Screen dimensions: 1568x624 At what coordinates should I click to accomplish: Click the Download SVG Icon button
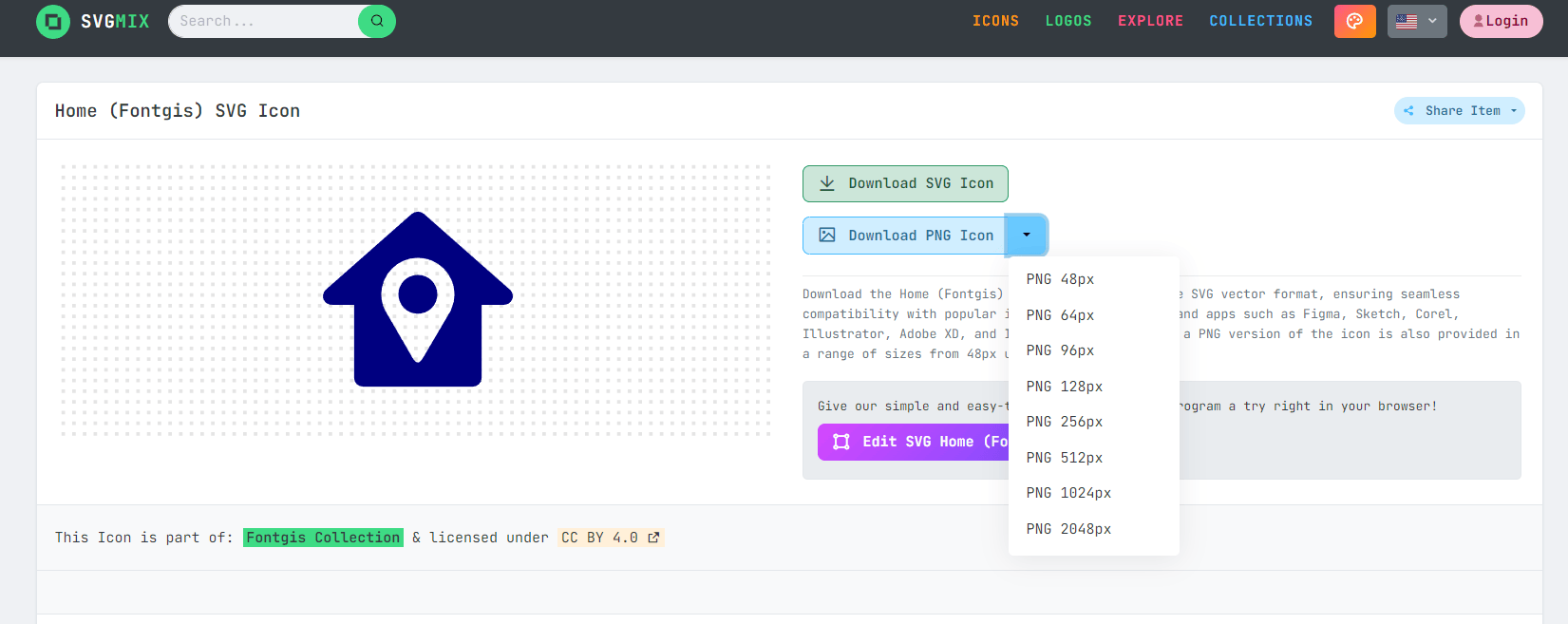[905, 184]
